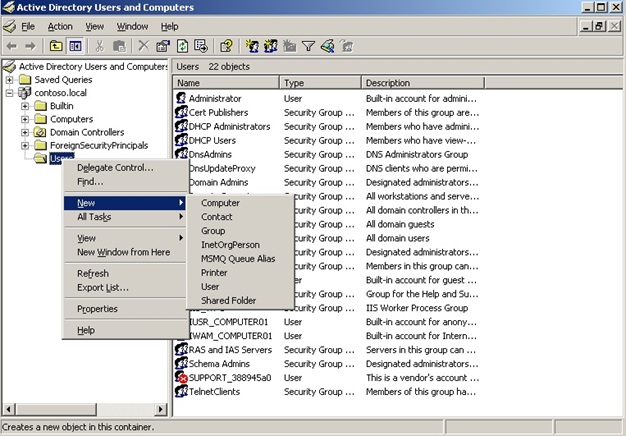This screenshot has width=626, height=436.
Task: Click the Saved Queries folder icon
Action: 25,79
